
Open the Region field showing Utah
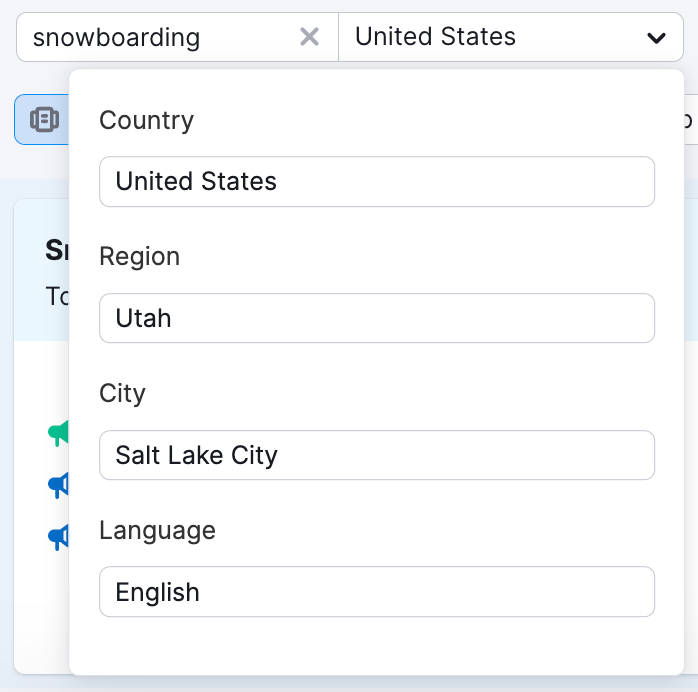pos(376,318)
